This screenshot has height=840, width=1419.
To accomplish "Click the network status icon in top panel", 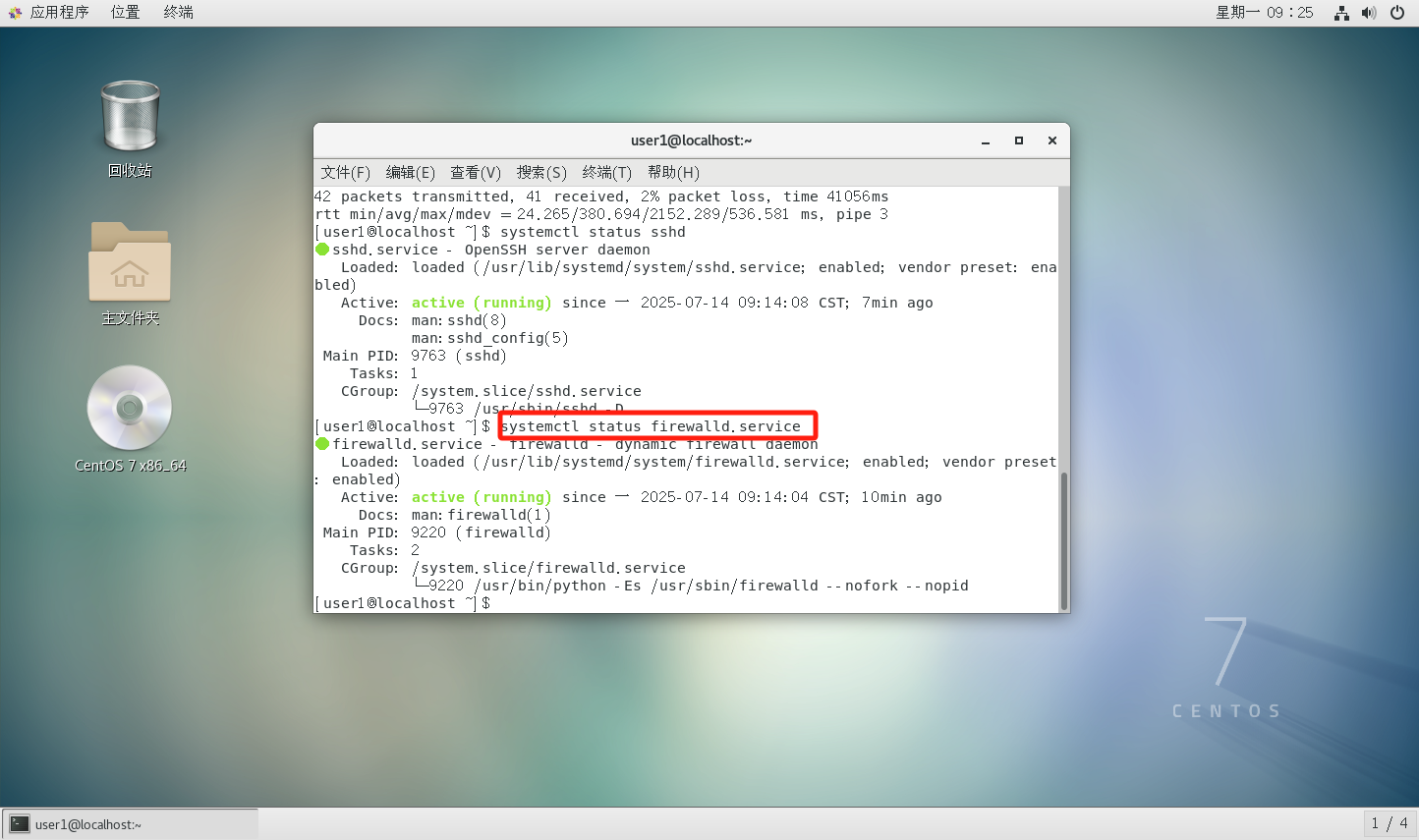I will point(1340,13).
